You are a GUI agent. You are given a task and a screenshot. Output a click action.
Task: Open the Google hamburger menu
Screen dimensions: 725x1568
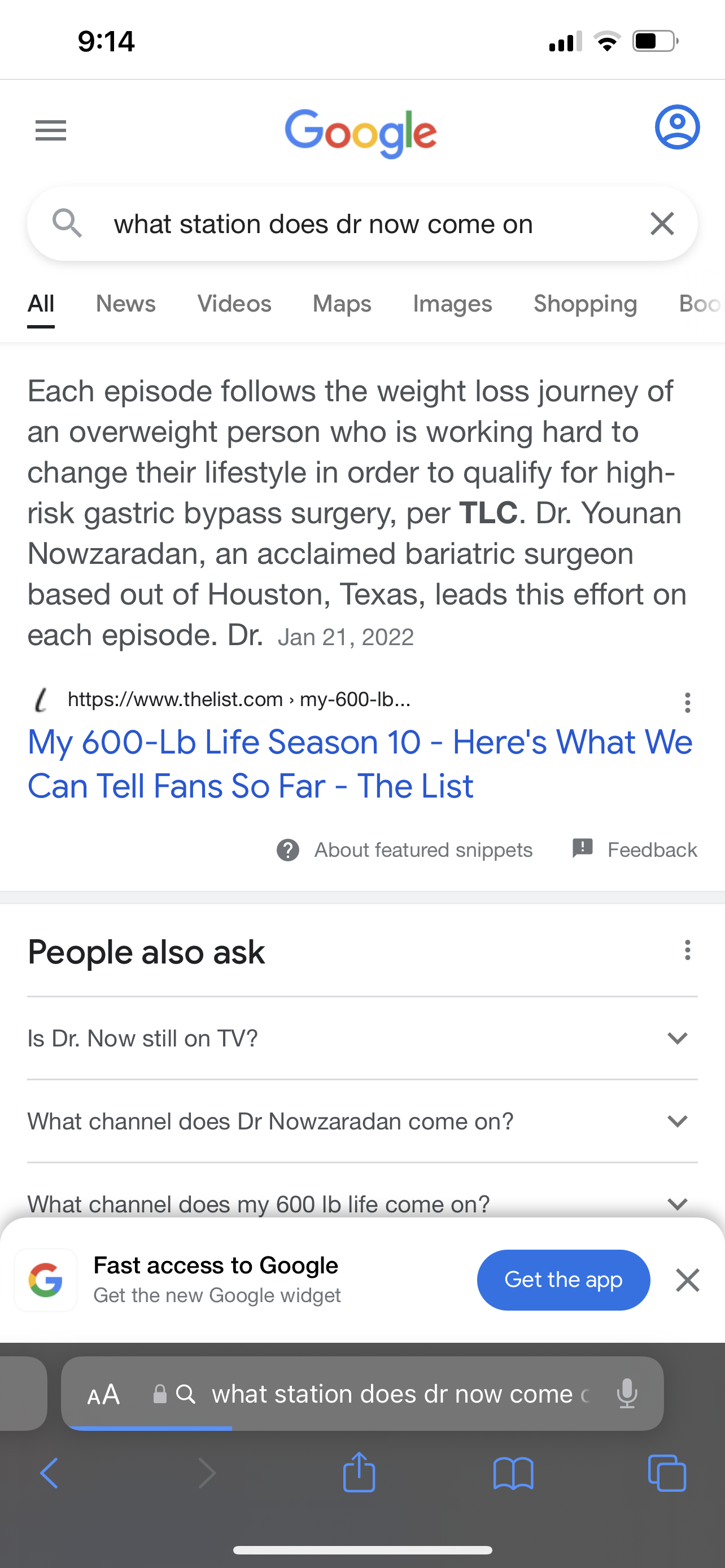[50, 130]
